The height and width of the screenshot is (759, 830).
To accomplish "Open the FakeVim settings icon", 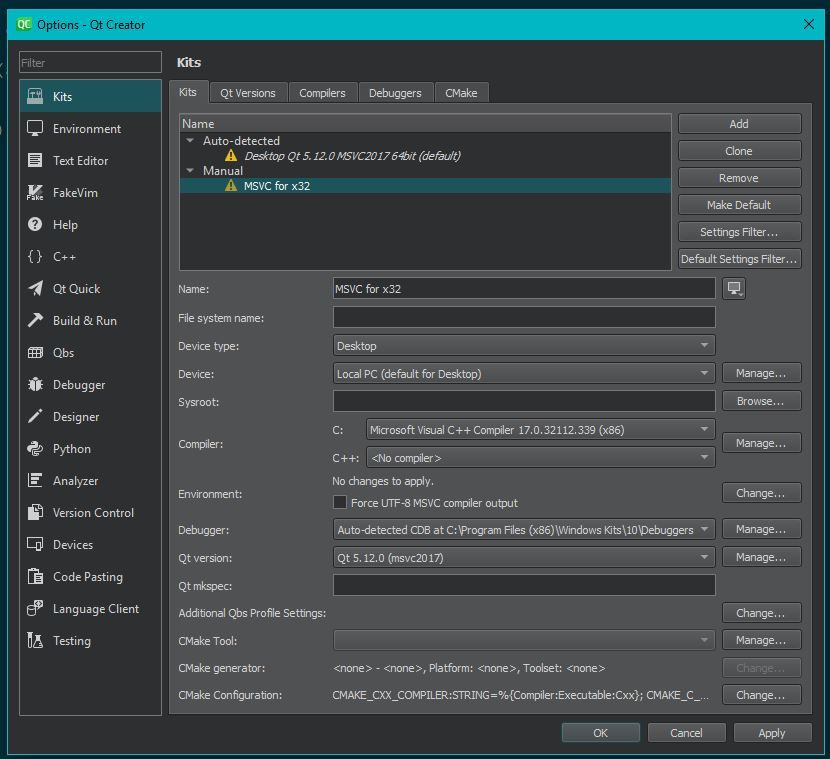I will pos(35,193).
